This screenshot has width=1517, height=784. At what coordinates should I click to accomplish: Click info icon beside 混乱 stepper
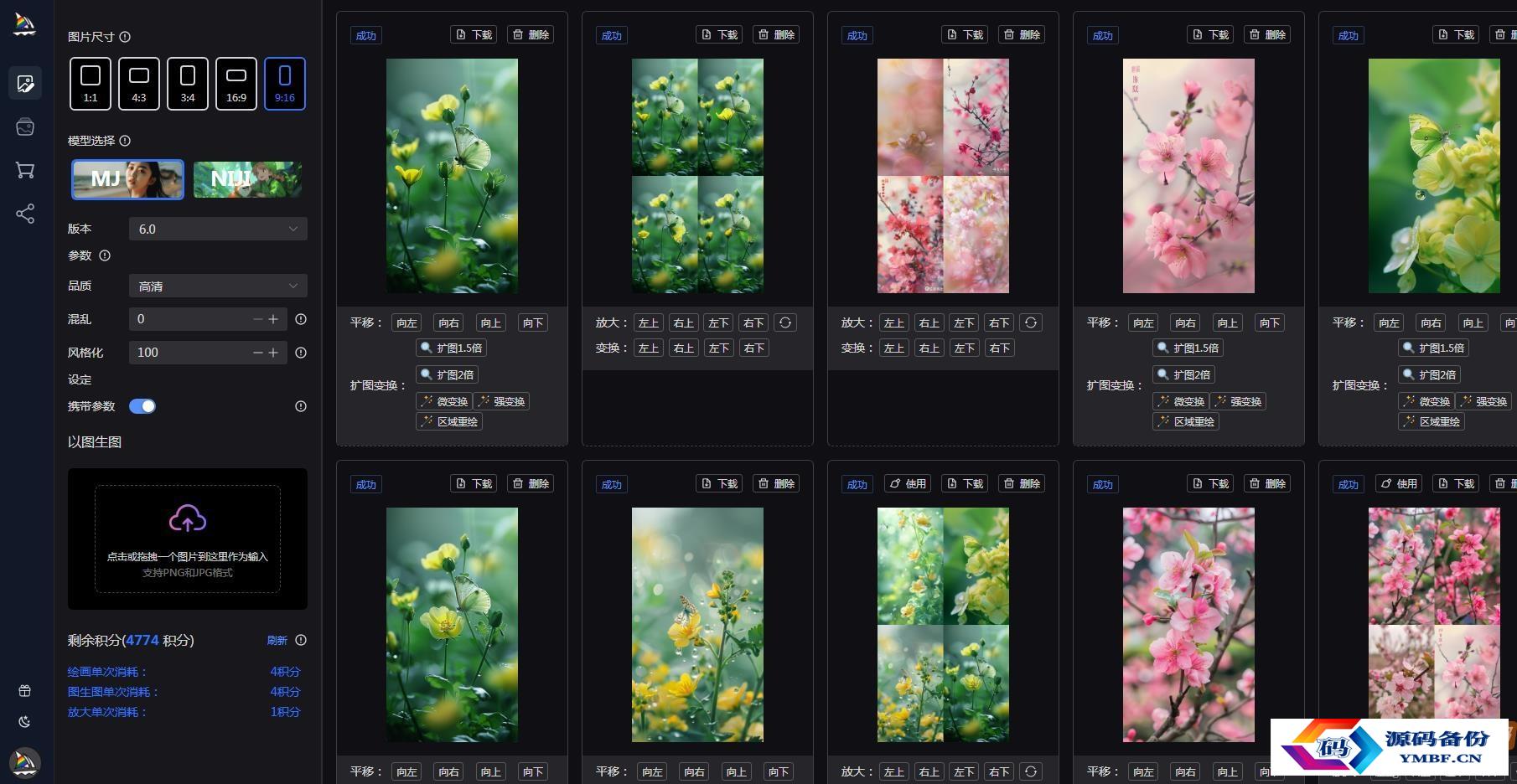[301, 319]
